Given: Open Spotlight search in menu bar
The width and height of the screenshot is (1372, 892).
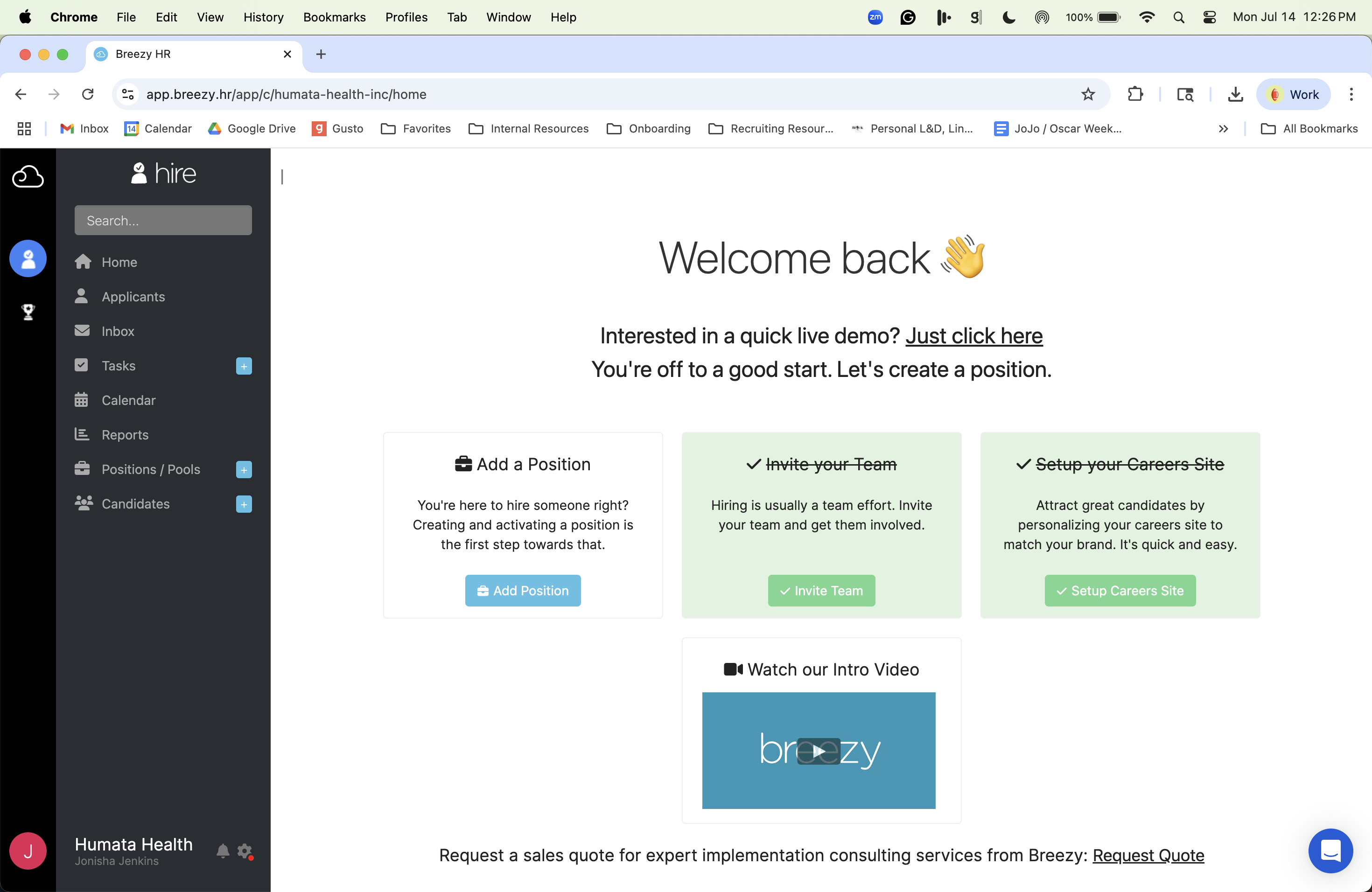Looking at the screenshot, I should [1178, 17].
